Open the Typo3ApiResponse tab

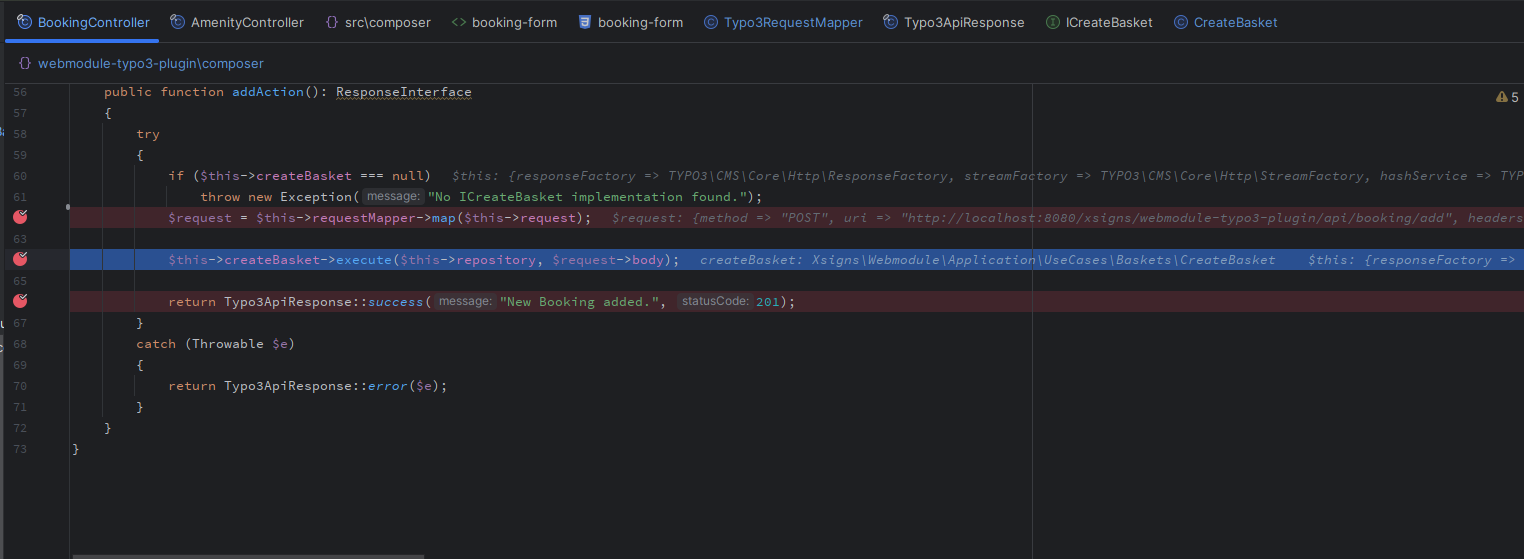pyautogui.click(x=963, y=22)
